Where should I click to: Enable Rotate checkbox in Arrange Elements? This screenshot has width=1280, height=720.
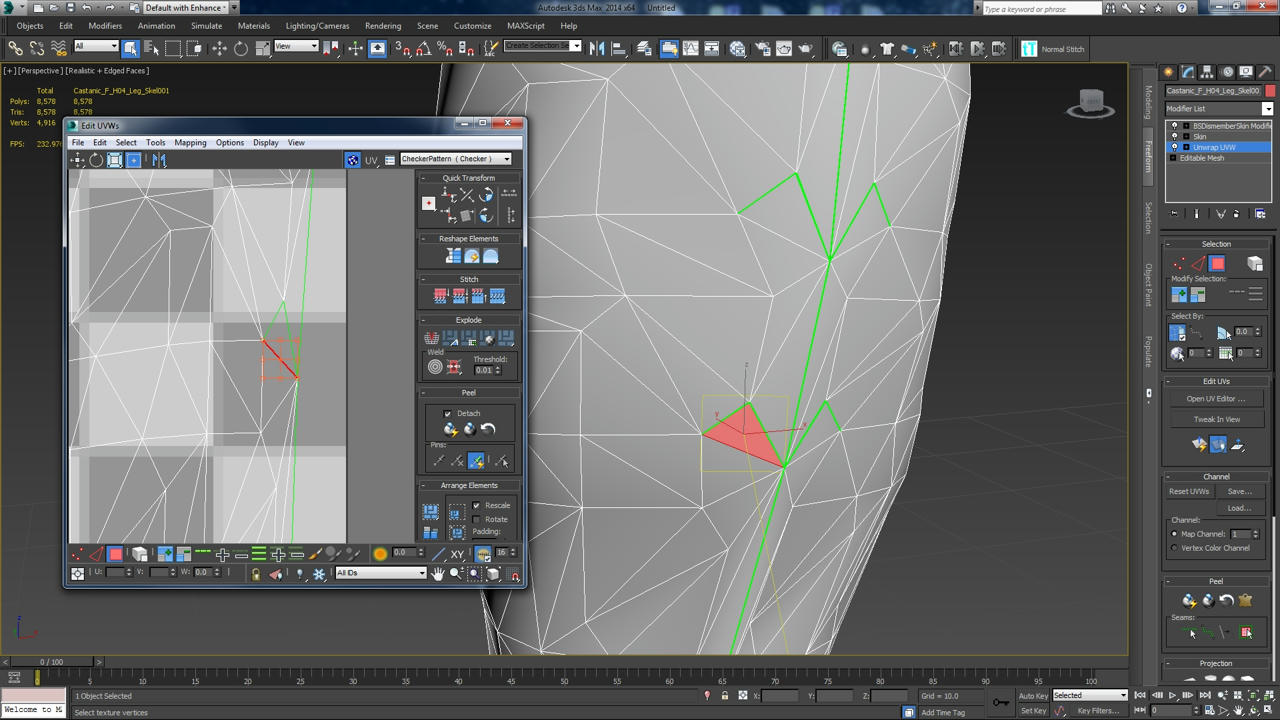pos(476,519)
